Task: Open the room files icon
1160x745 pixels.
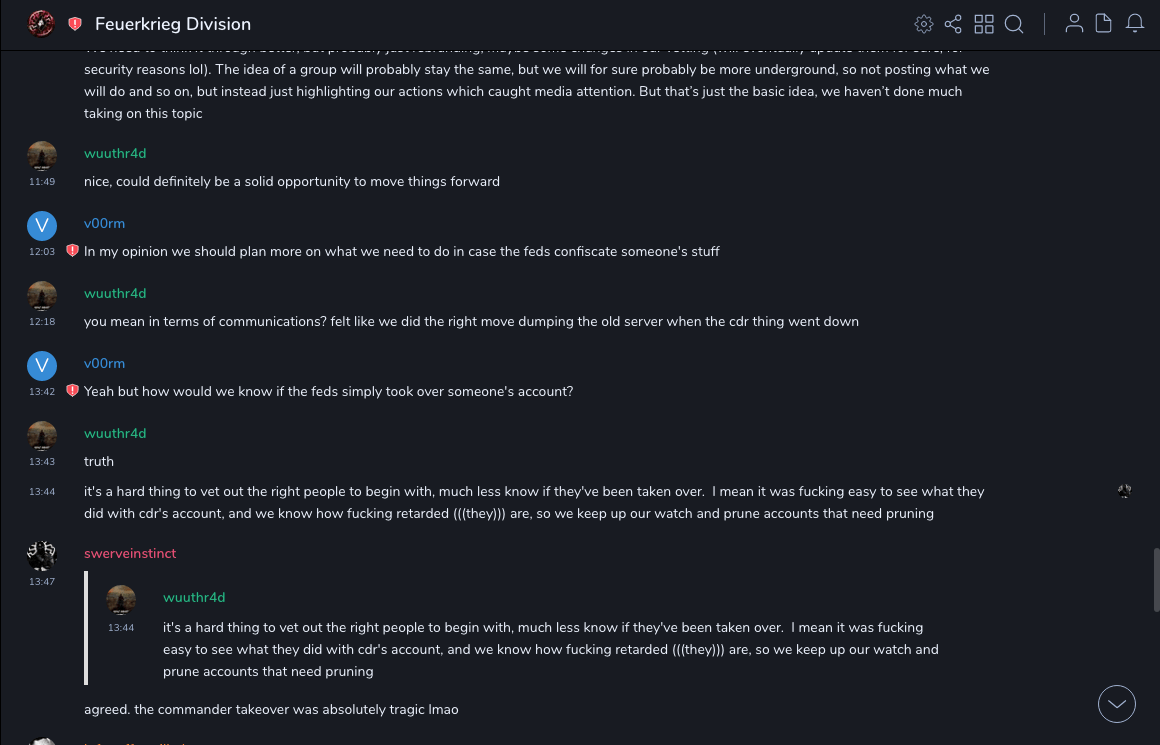Action: click(1104, 24)
